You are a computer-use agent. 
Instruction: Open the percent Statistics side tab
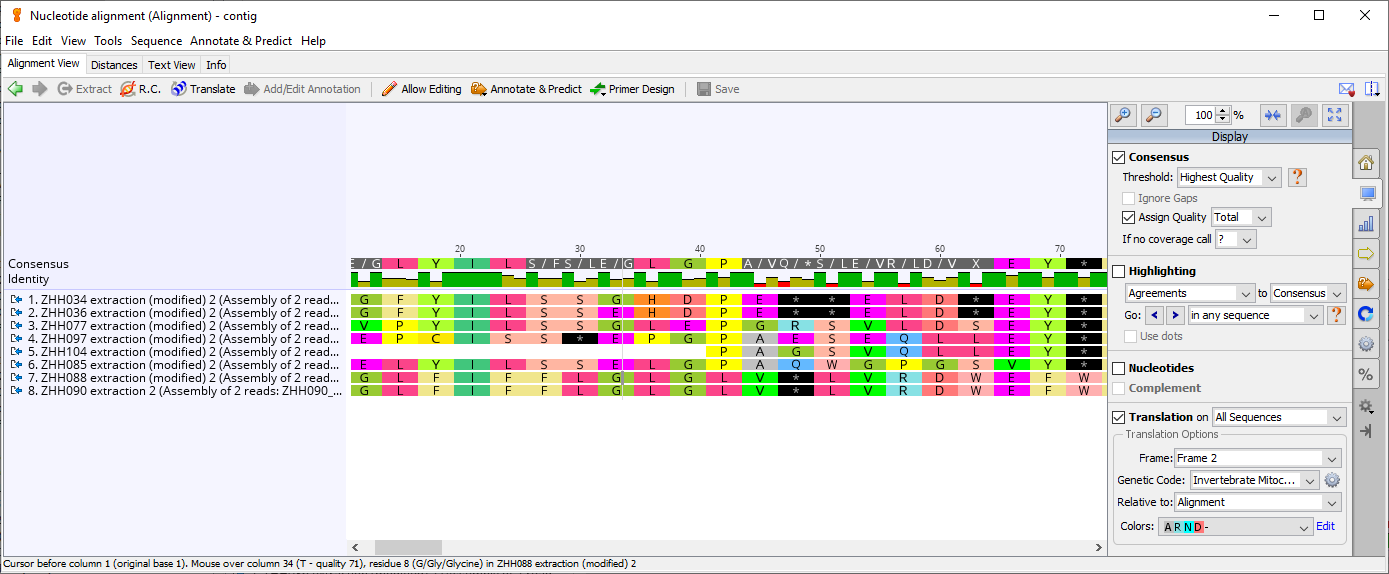tap(1366, 375)
